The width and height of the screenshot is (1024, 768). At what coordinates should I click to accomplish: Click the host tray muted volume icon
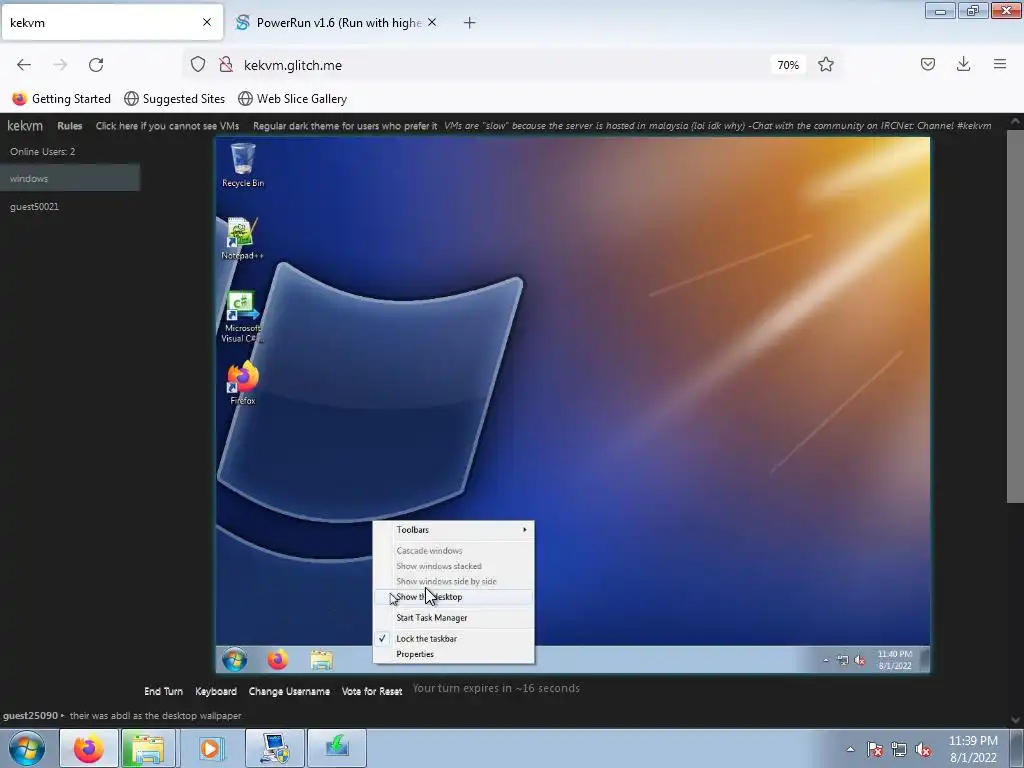[x=923, y=749]
